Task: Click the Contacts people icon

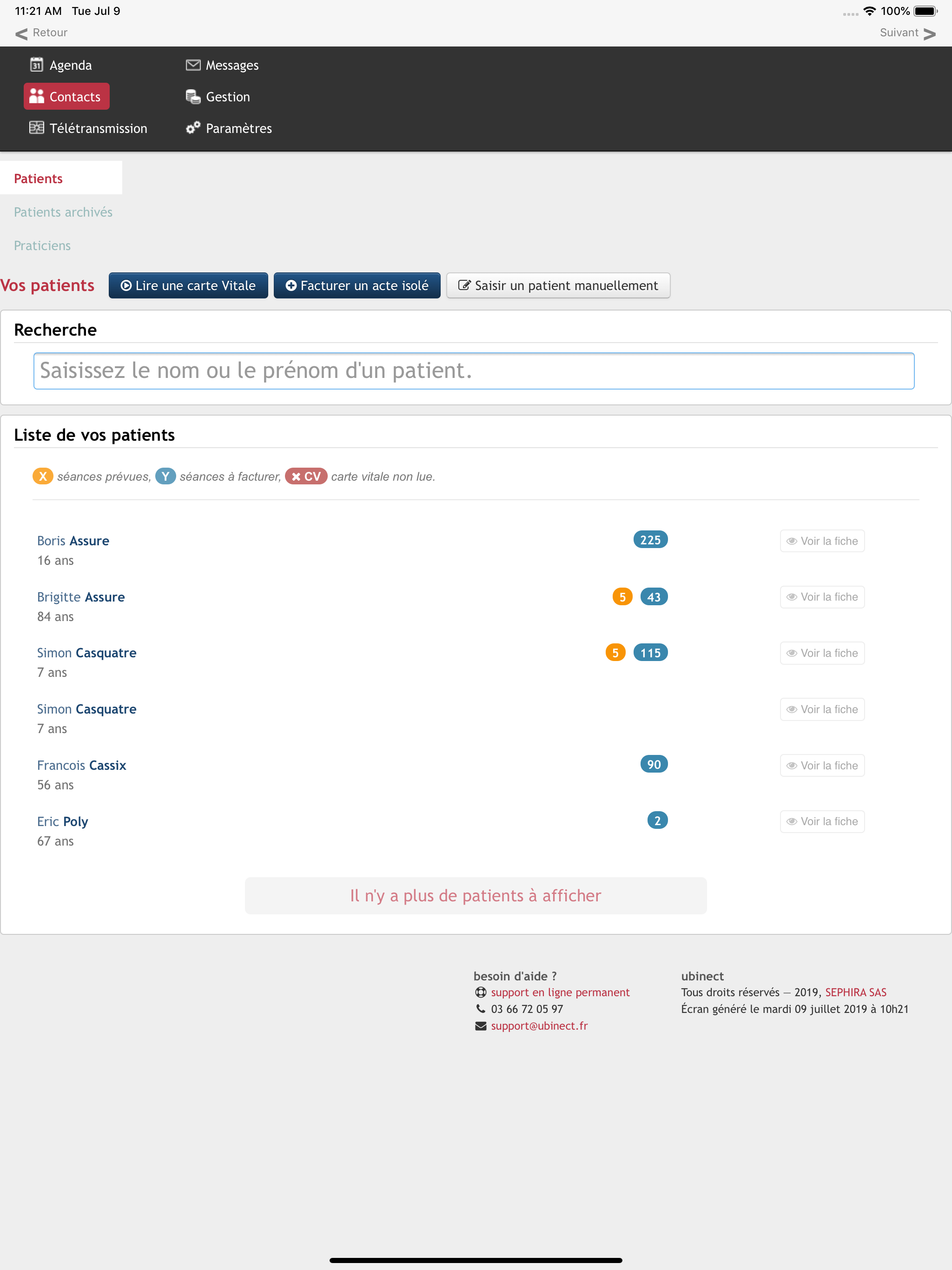Action: (37, 96)
